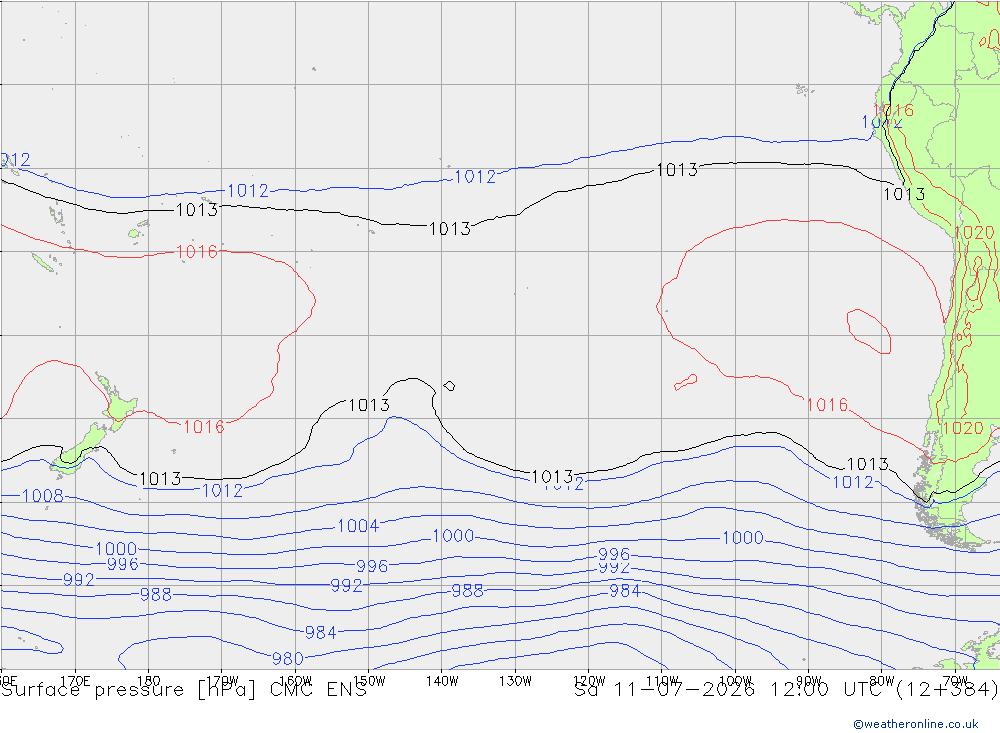Click the 130W longitude label

pyautogui.click(x=515, y=681)
